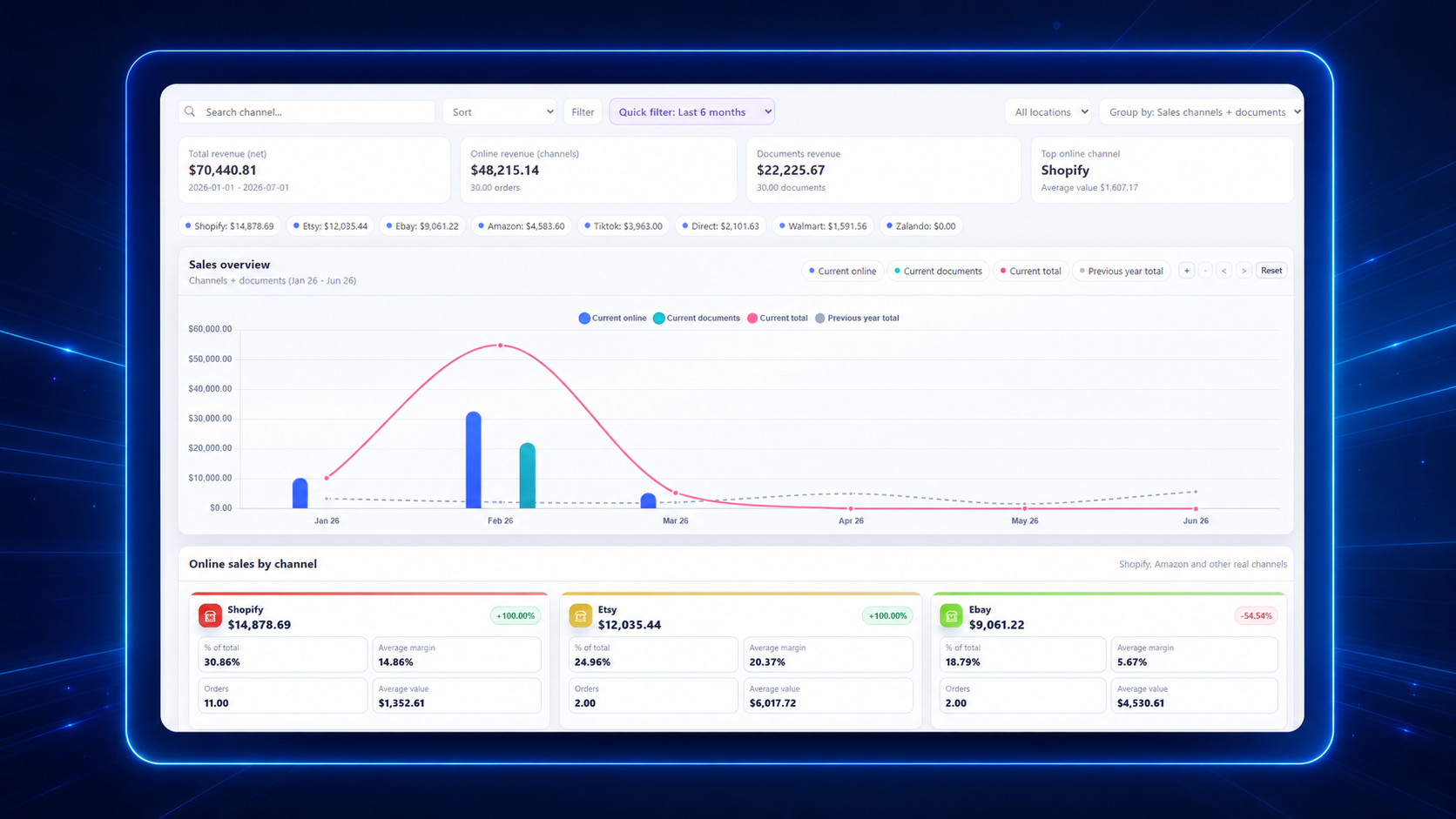
Task: Toggle Current total series pill
Action: pyautogui.click(x=1030, y=271)
